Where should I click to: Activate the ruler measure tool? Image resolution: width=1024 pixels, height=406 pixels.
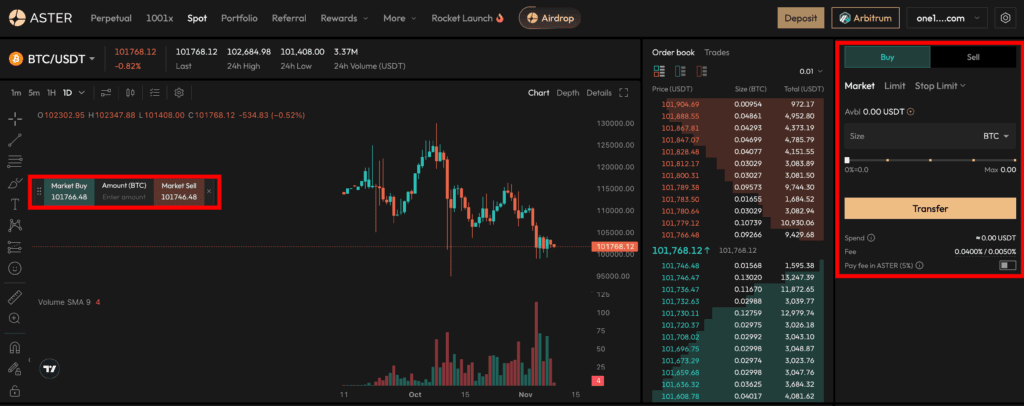coord(15,297)
